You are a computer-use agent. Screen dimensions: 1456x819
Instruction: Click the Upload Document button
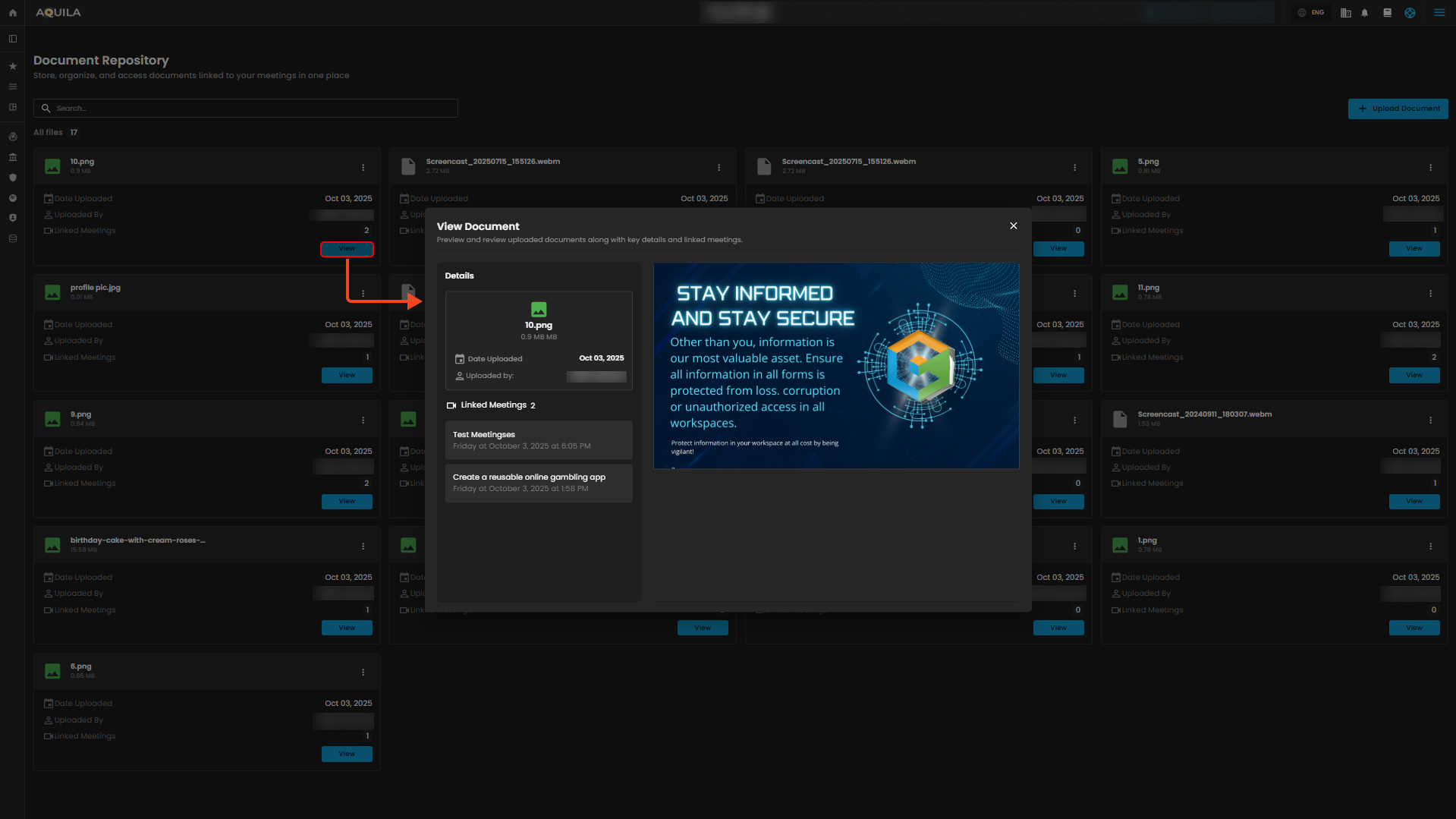coord(1398,109)
